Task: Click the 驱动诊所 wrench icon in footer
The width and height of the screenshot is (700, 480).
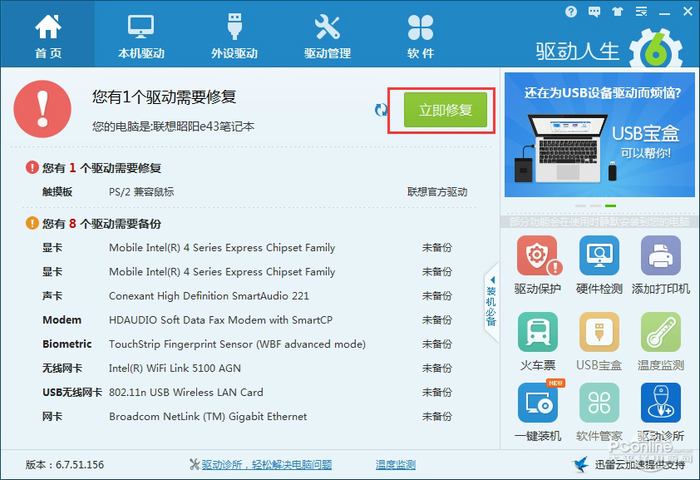Action: 194,465
